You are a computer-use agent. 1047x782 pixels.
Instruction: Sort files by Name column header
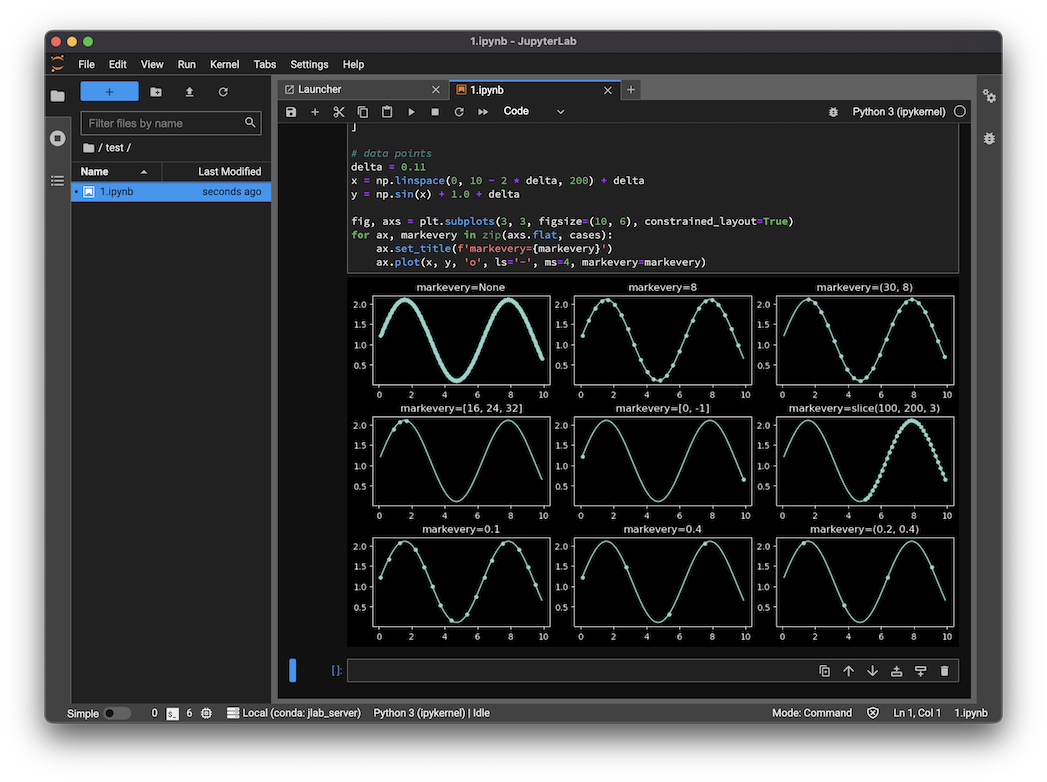[95, 171]
